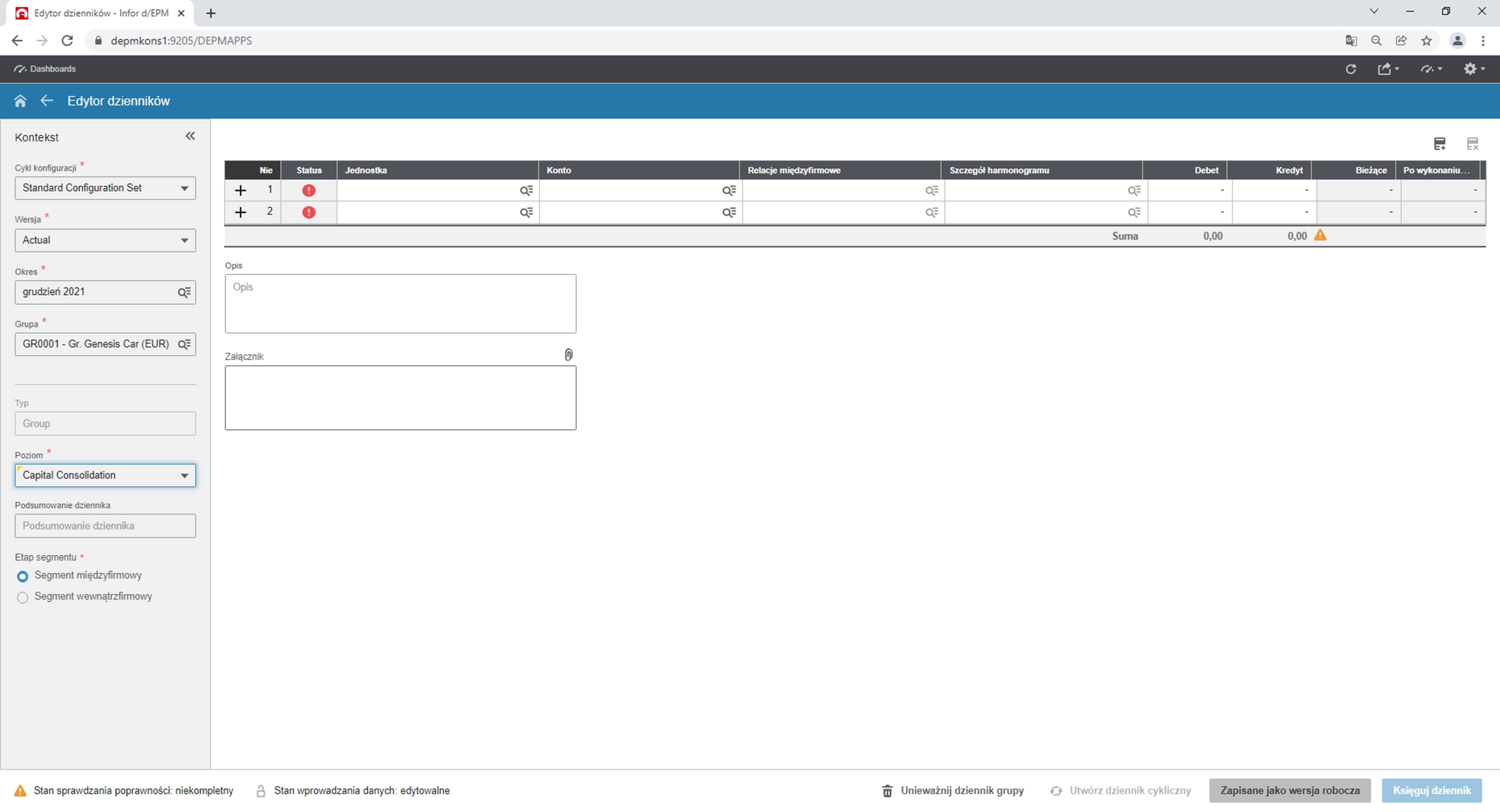Viewport: 1500px width, 812px height.
Task: Open lookup icon in Konto cell row 2
Action: point(728,212)
